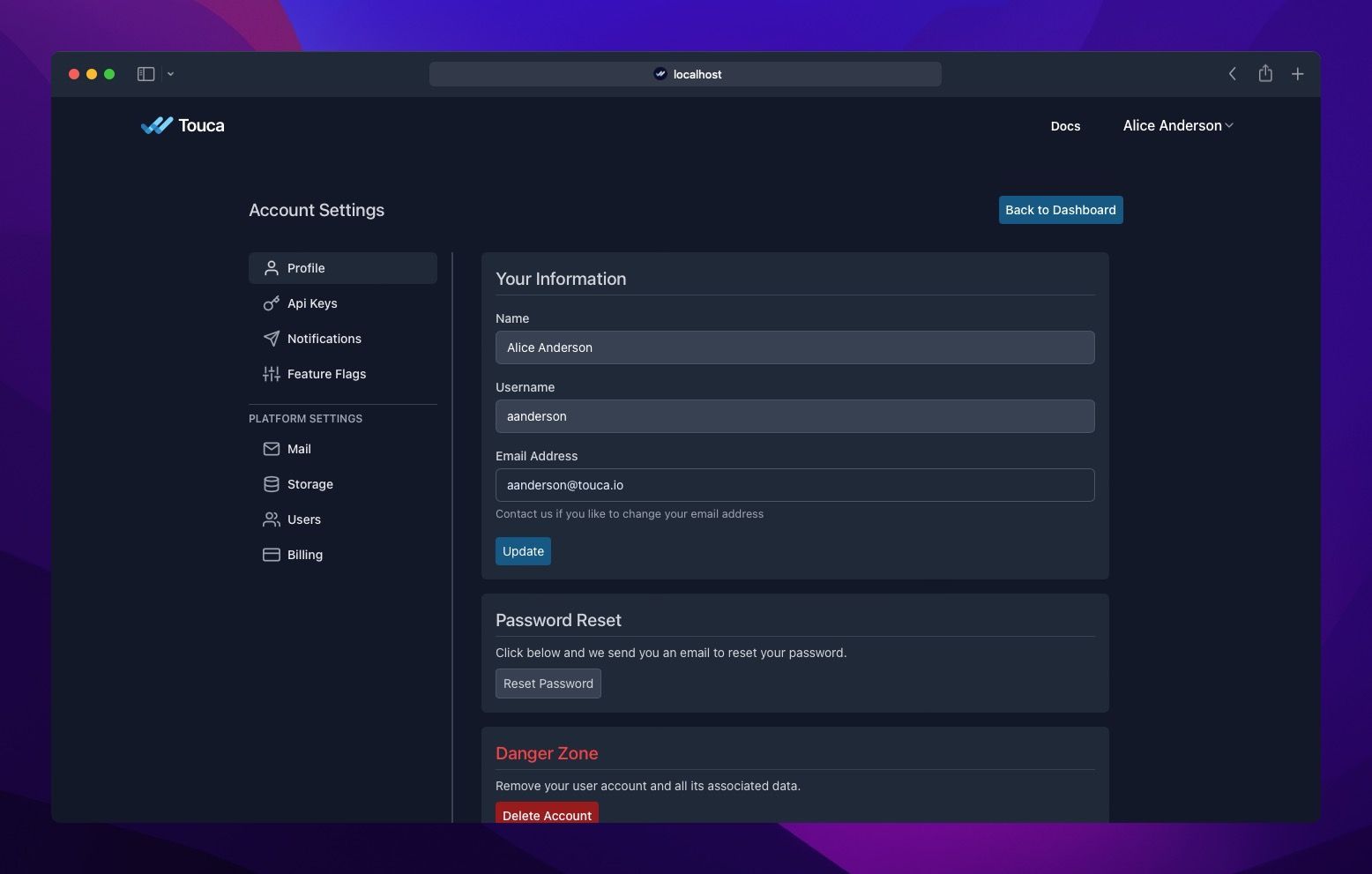Open the Feature Flags section
Screen dimensions: 1372x874
tap(343, 374)
